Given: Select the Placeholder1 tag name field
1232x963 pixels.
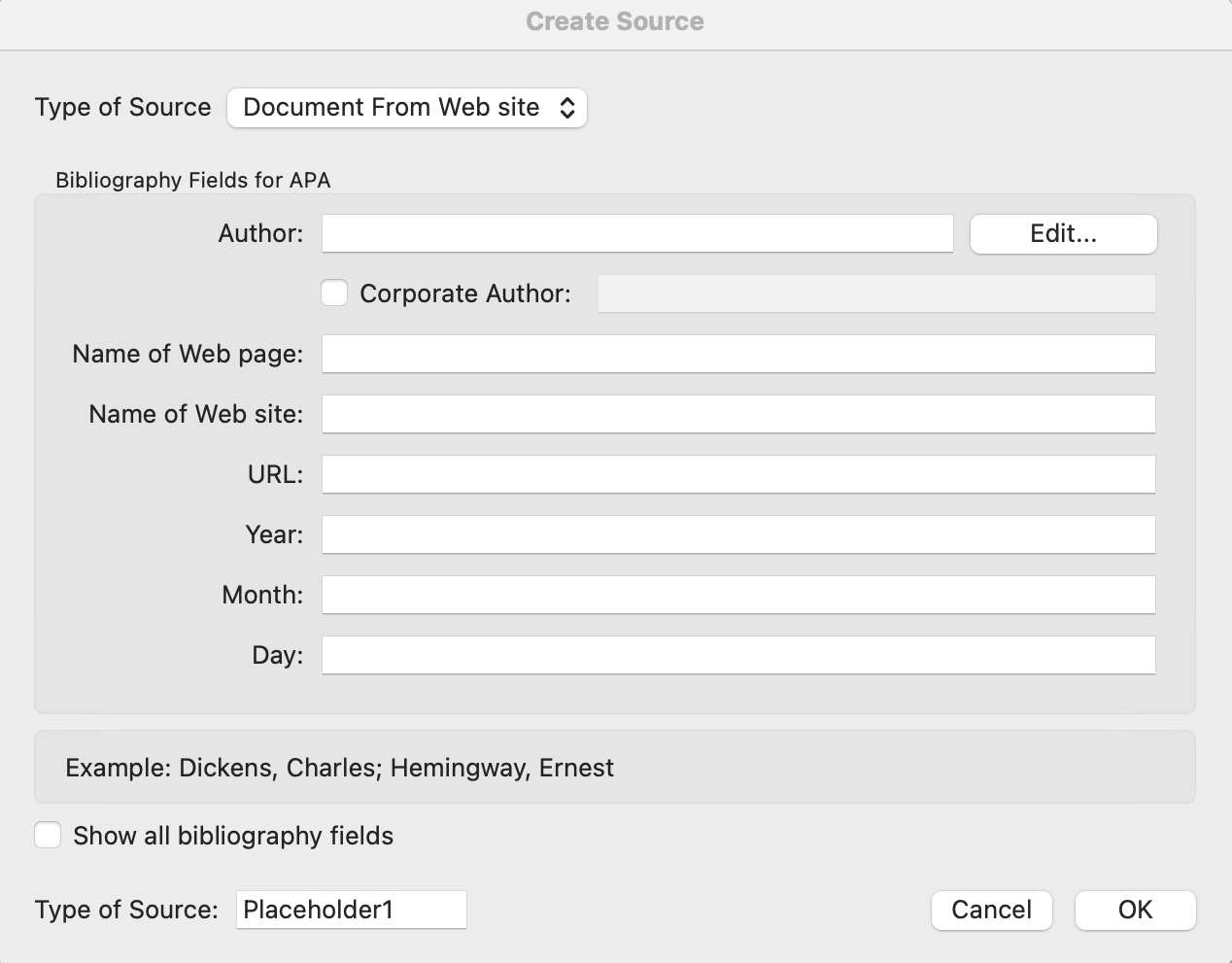Looking at the screenshot, I should coord(351,910).
